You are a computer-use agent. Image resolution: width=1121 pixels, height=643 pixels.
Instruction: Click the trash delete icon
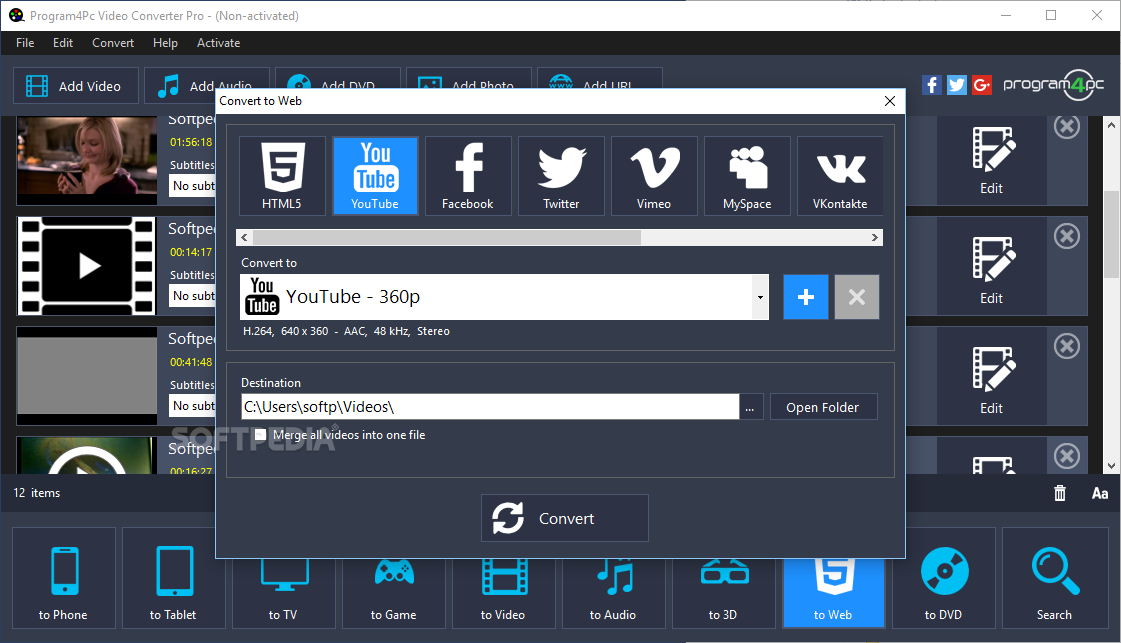tap(1060, 493)
